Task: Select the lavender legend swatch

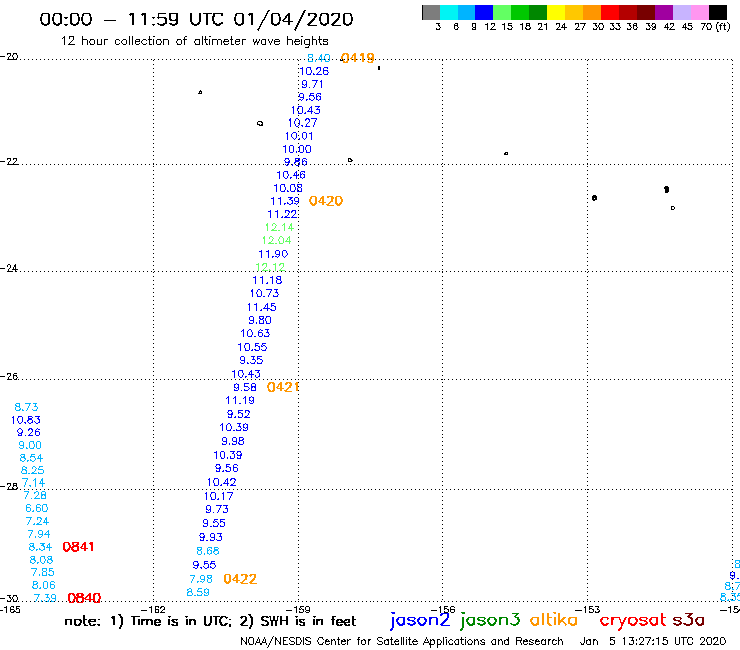Action: pyautogui.click(x=682, y=12)
